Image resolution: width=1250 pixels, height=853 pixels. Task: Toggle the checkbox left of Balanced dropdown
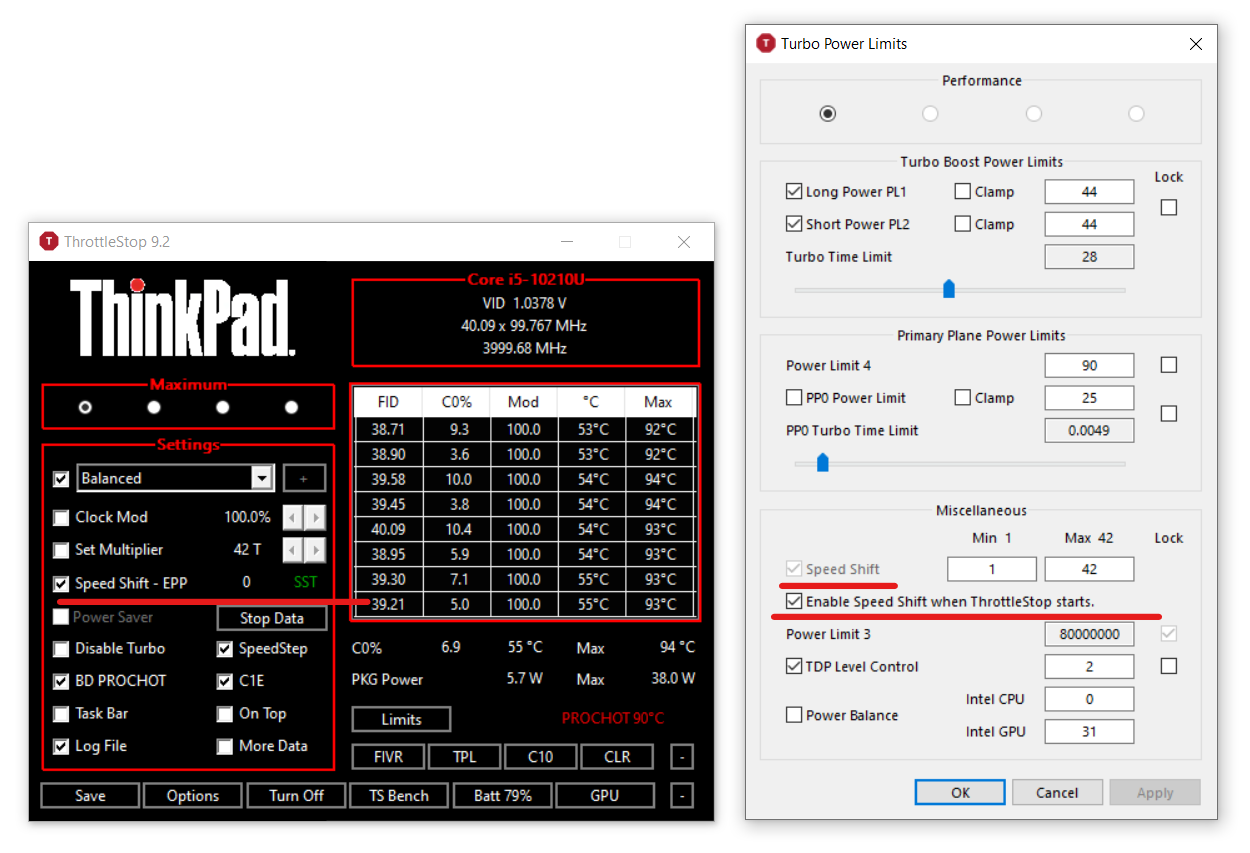point(61,478)
